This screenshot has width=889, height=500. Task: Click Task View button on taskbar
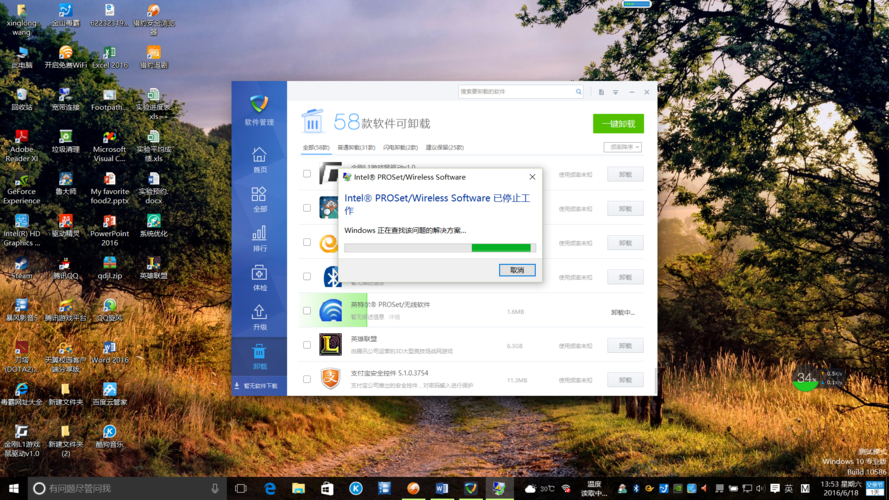tap(241, 488)
